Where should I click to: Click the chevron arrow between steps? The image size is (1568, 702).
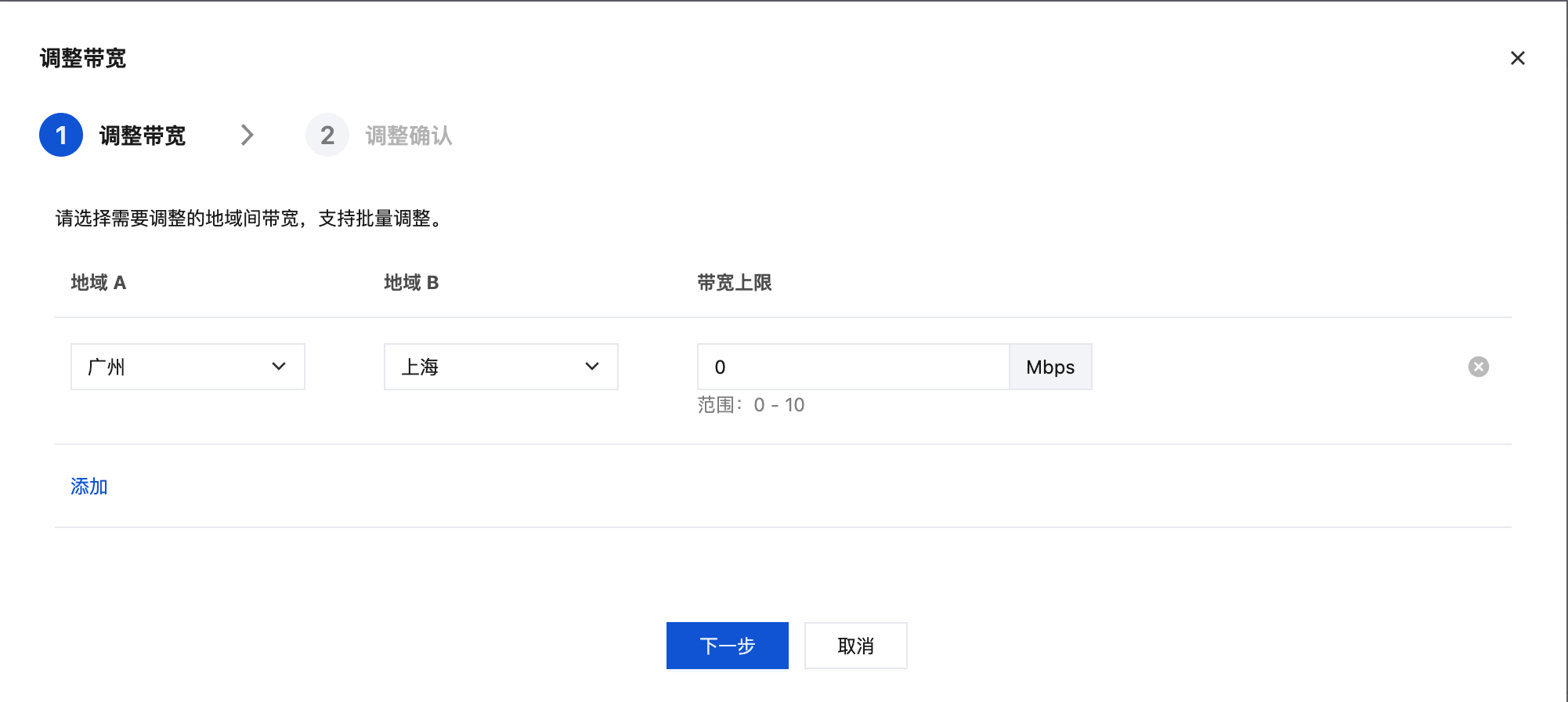point(247,135)
